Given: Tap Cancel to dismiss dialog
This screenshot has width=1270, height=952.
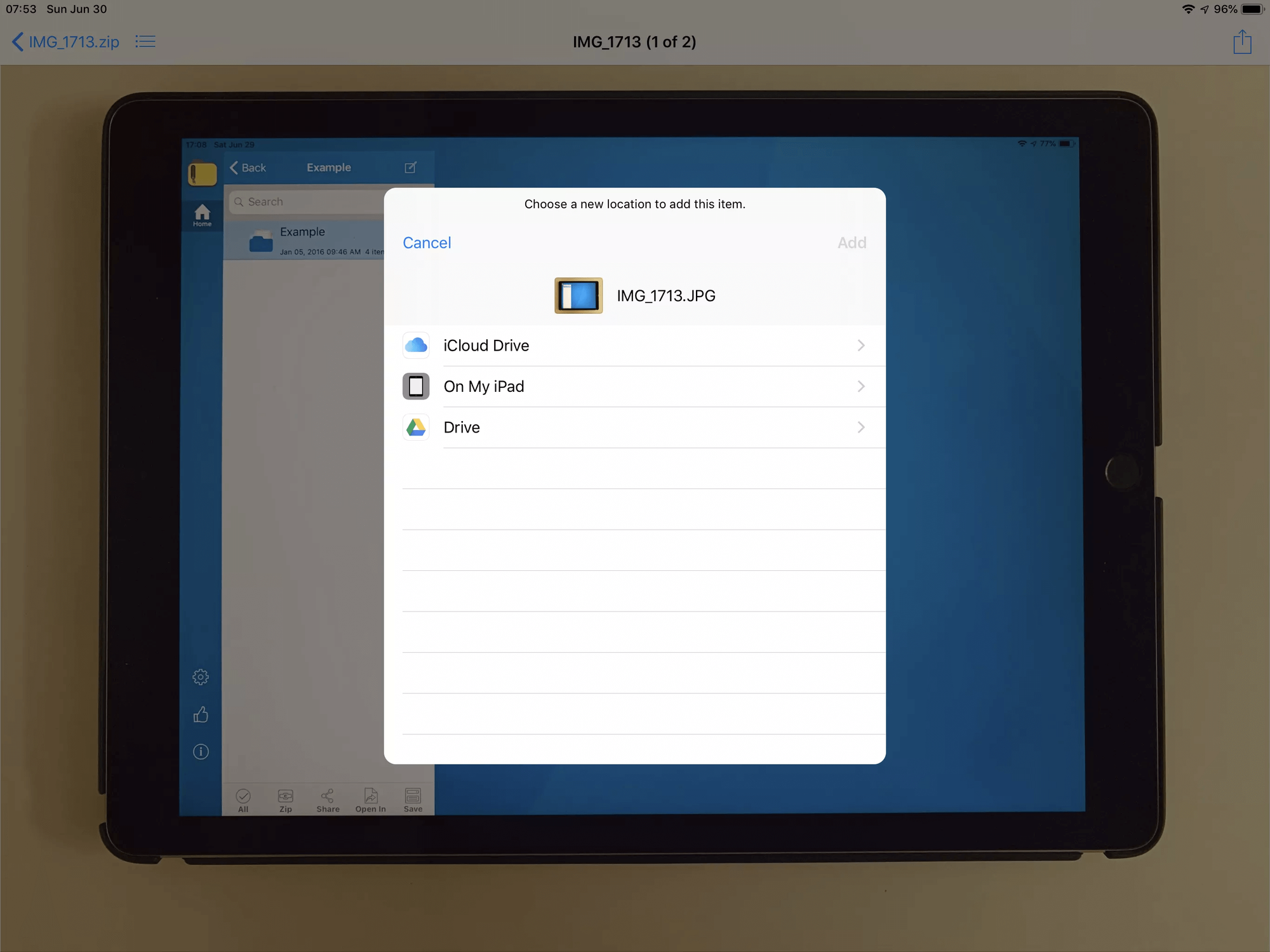Looking at the screenshot, I should (426, 242).
